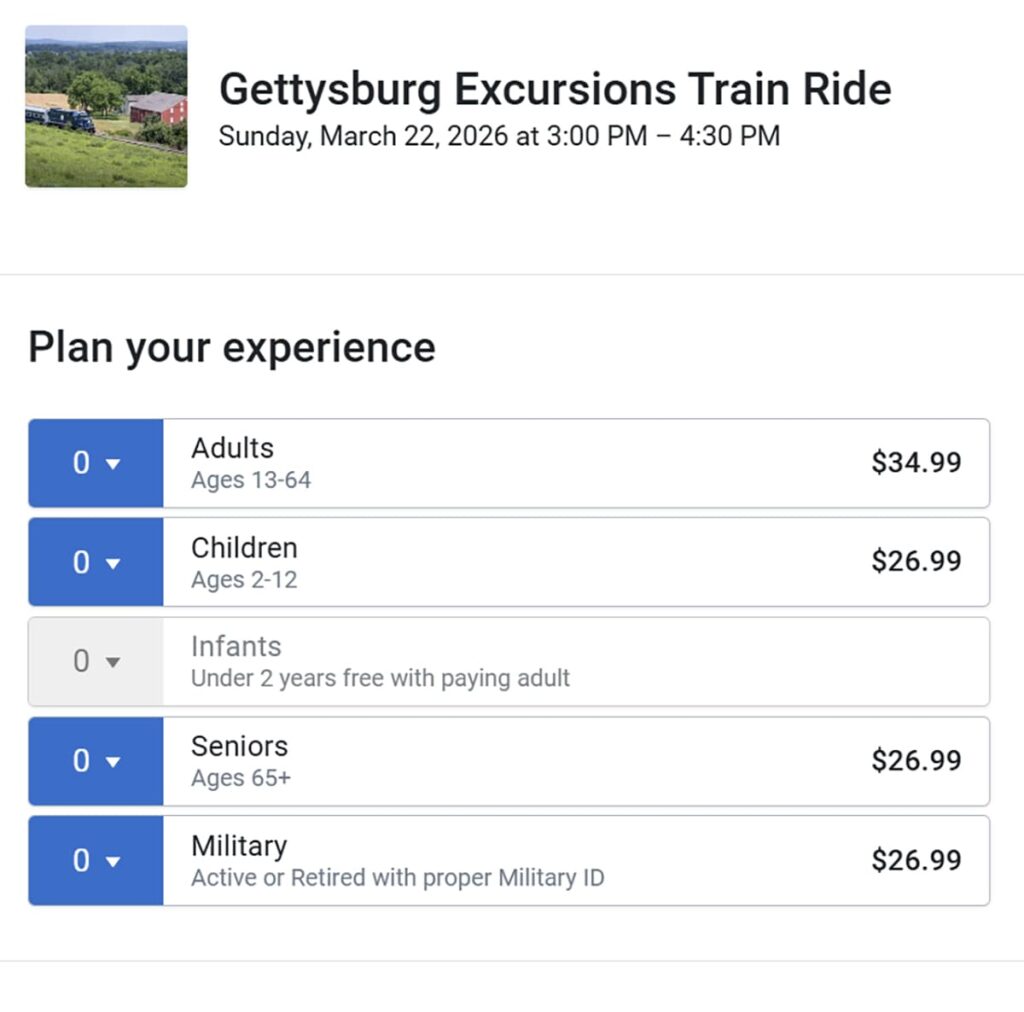
Task: Open the Military ticket quantity selector
Action: coord(95,860)
